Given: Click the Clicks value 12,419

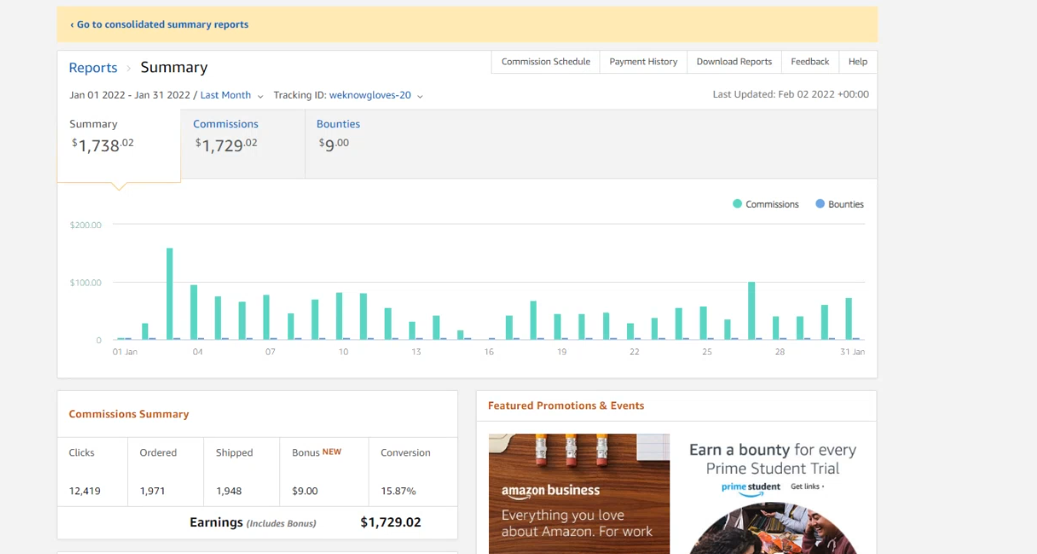Looking at the screenshot, I should 85,491.
